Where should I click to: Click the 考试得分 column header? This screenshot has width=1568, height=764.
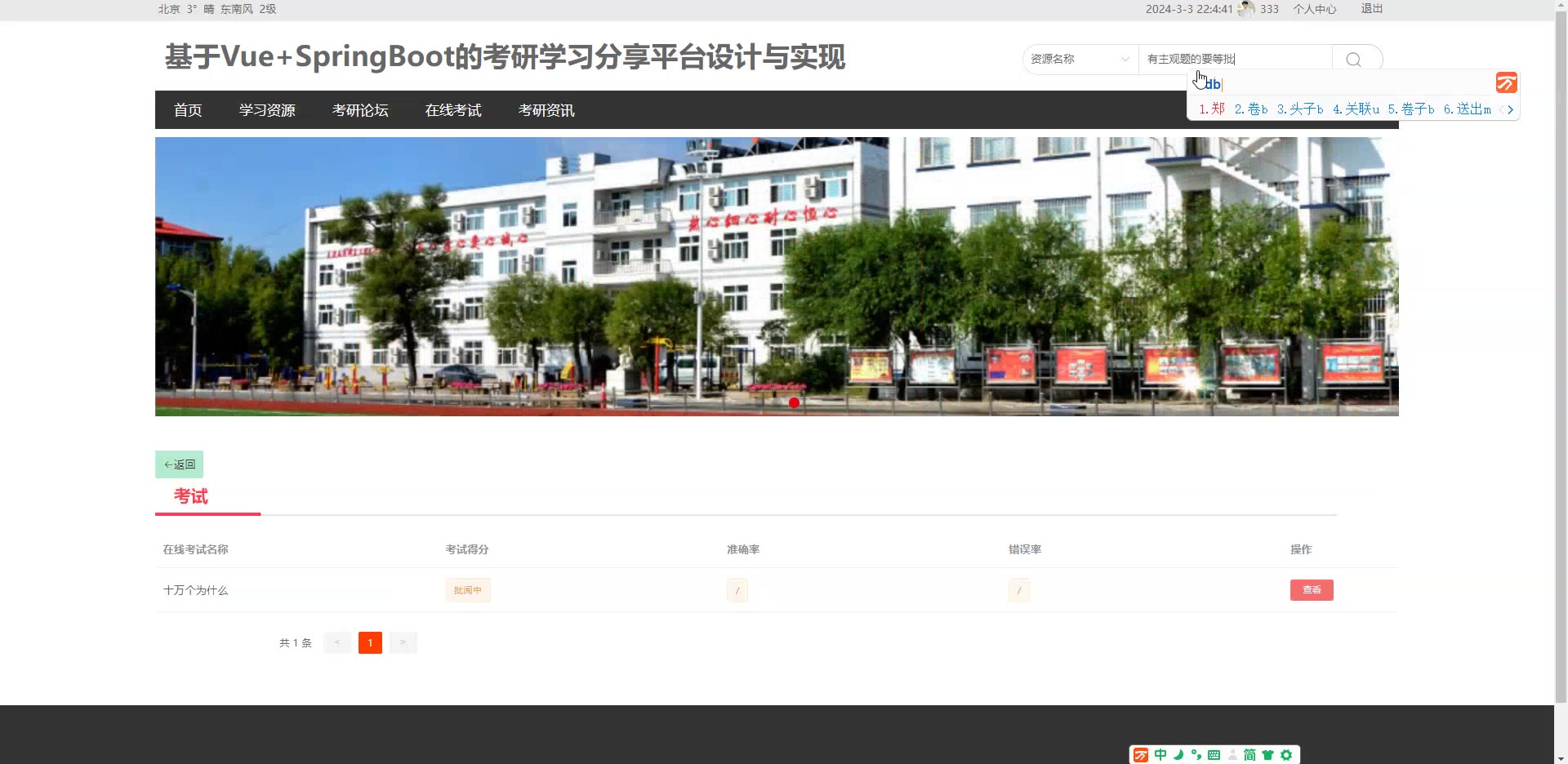467,549
